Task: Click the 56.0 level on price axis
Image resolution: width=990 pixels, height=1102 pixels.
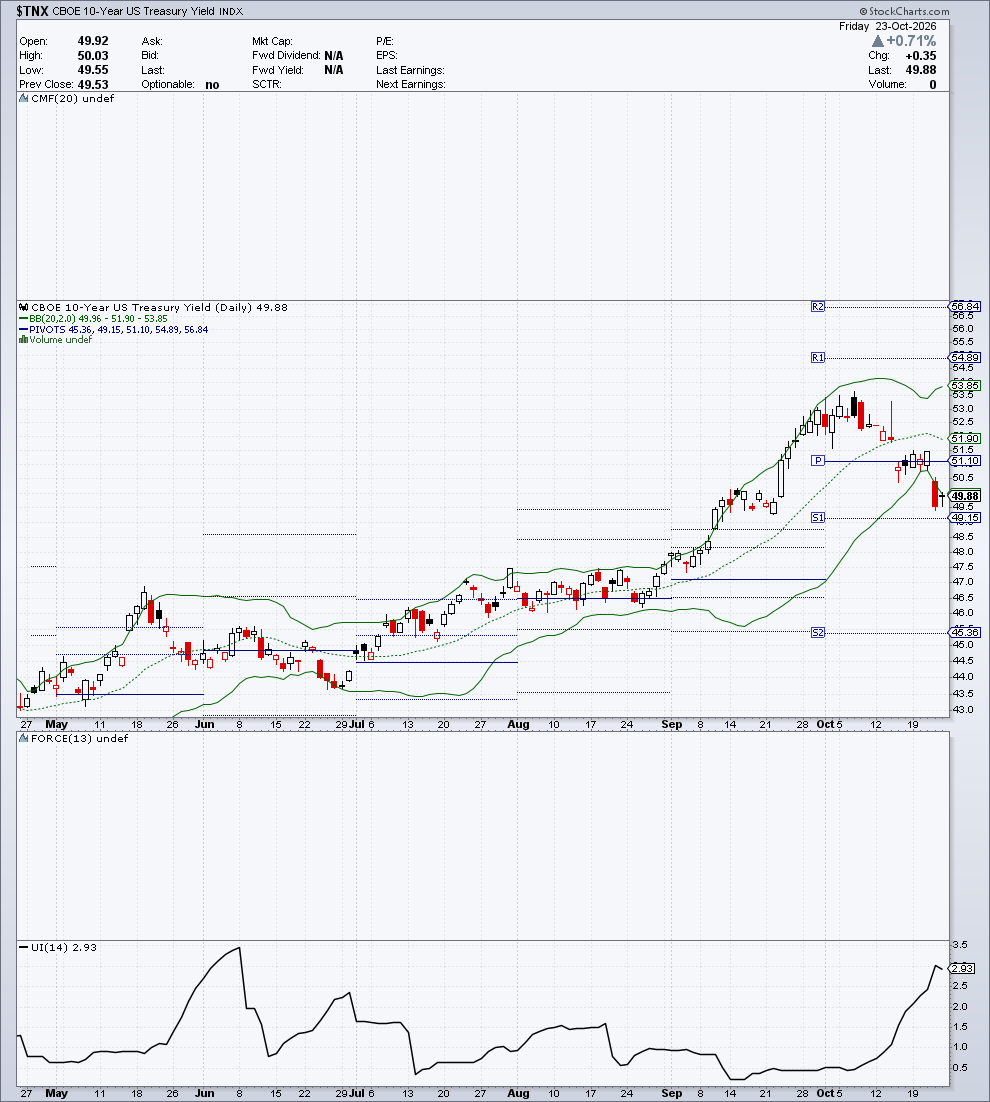Action: [x=963, y=328]
